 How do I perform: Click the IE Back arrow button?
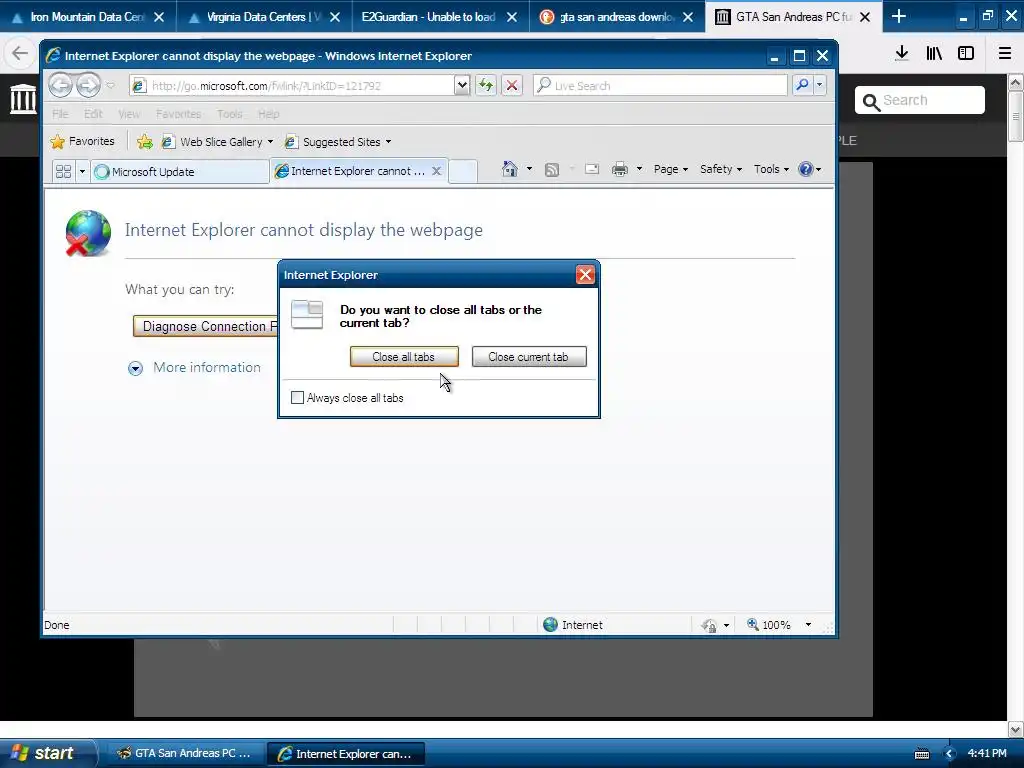(x=61, y=85)
